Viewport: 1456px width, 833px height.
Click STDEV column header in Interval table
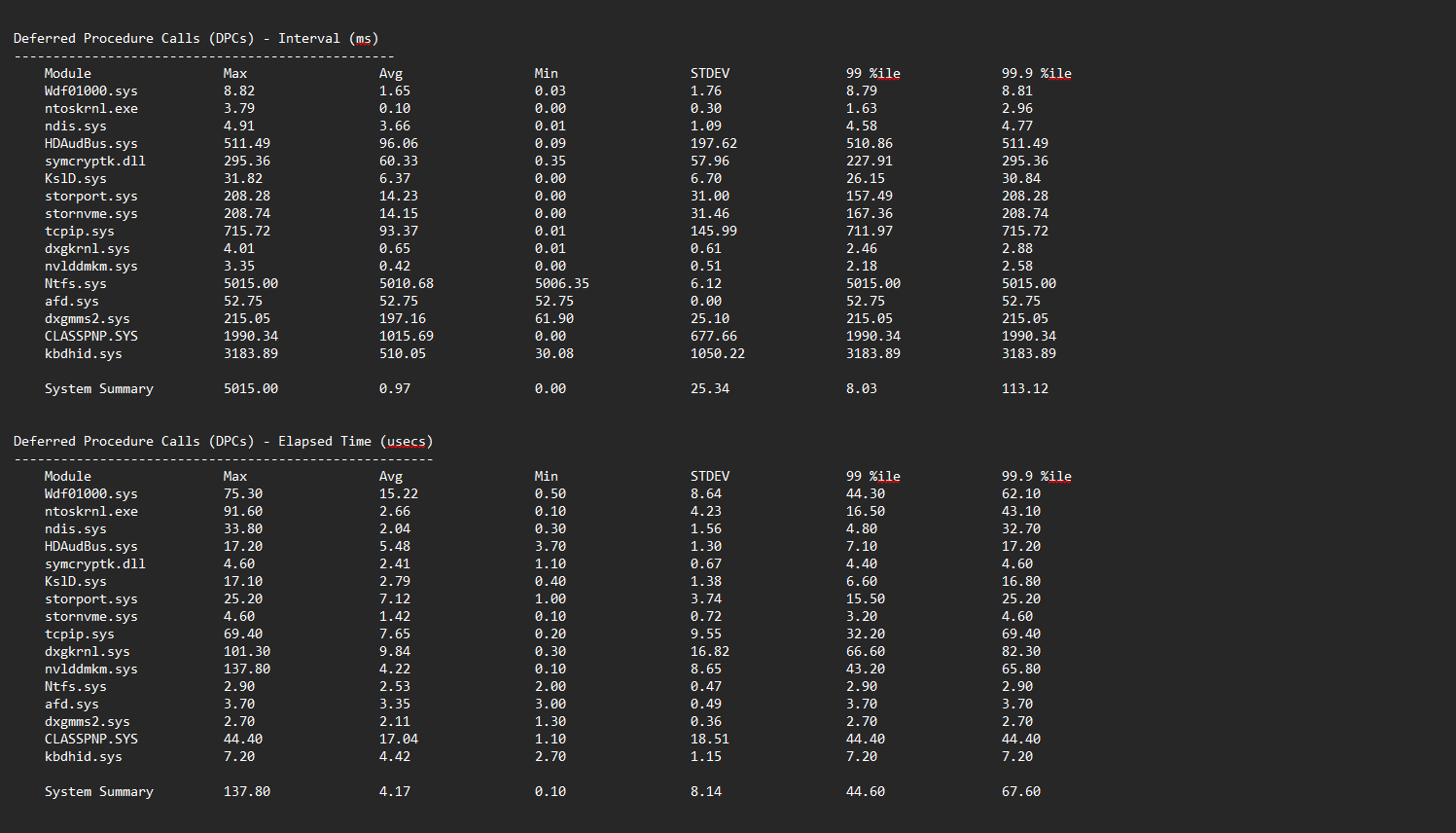pyautogui.click(x=709, y=74)
